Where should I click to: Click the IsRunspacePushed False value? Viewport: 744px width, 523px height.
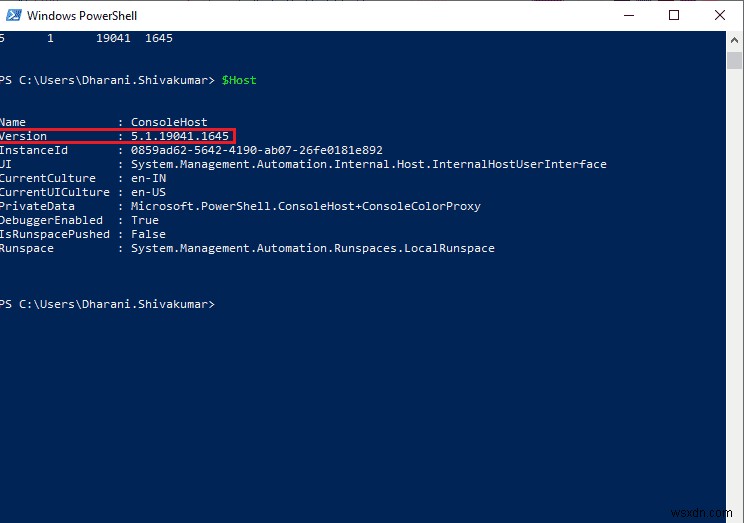[148, 234]
